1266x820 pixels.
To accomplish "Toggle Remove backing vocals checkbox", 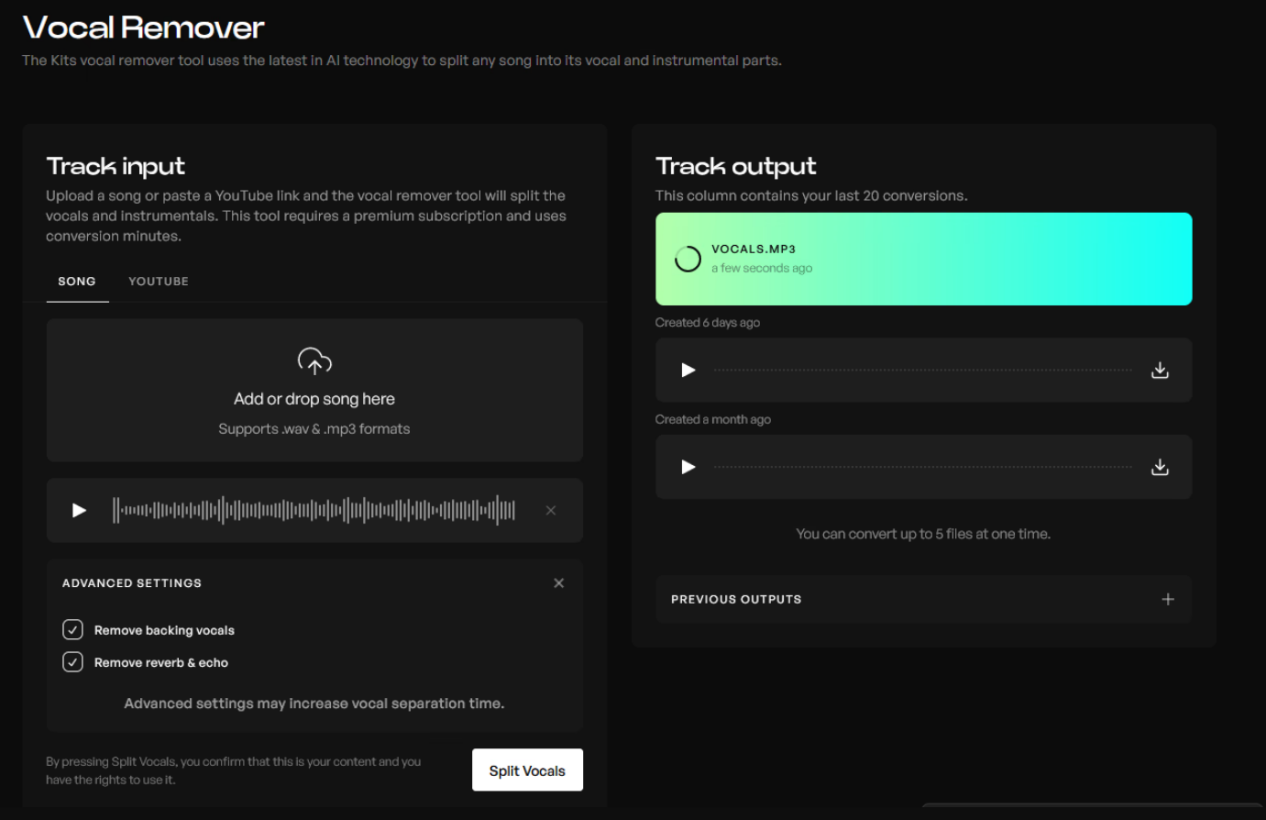I will [x=72, y=630].
